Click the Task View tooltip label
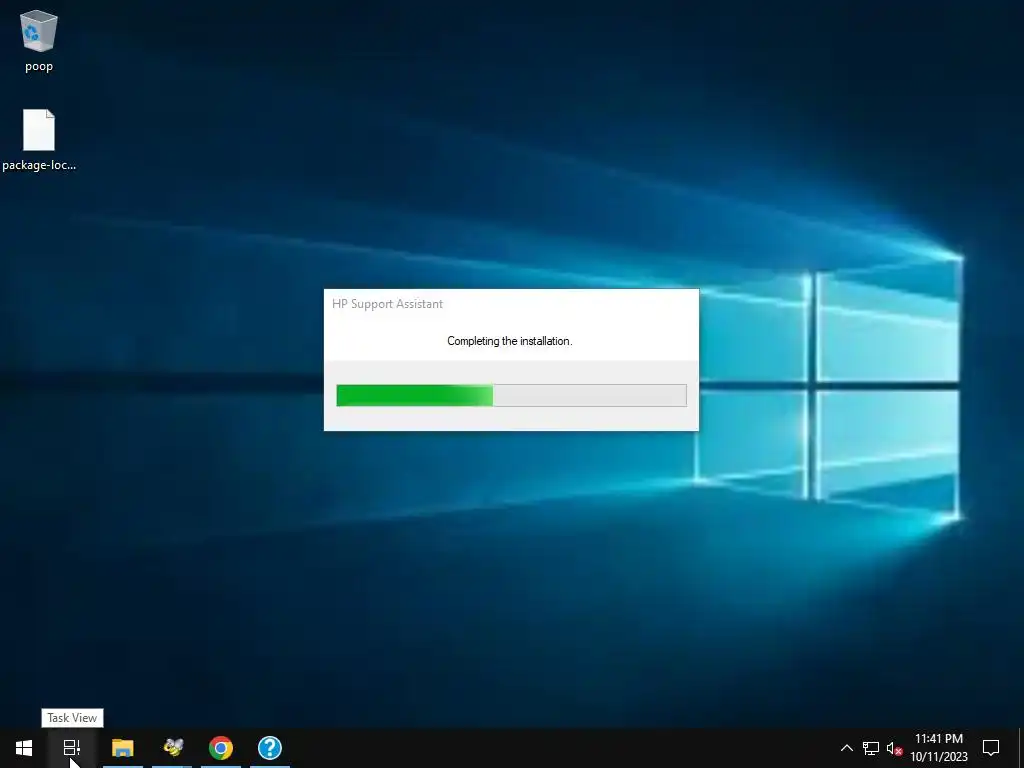This screenshot has width=1024, height=768. (x=72, y=718)
